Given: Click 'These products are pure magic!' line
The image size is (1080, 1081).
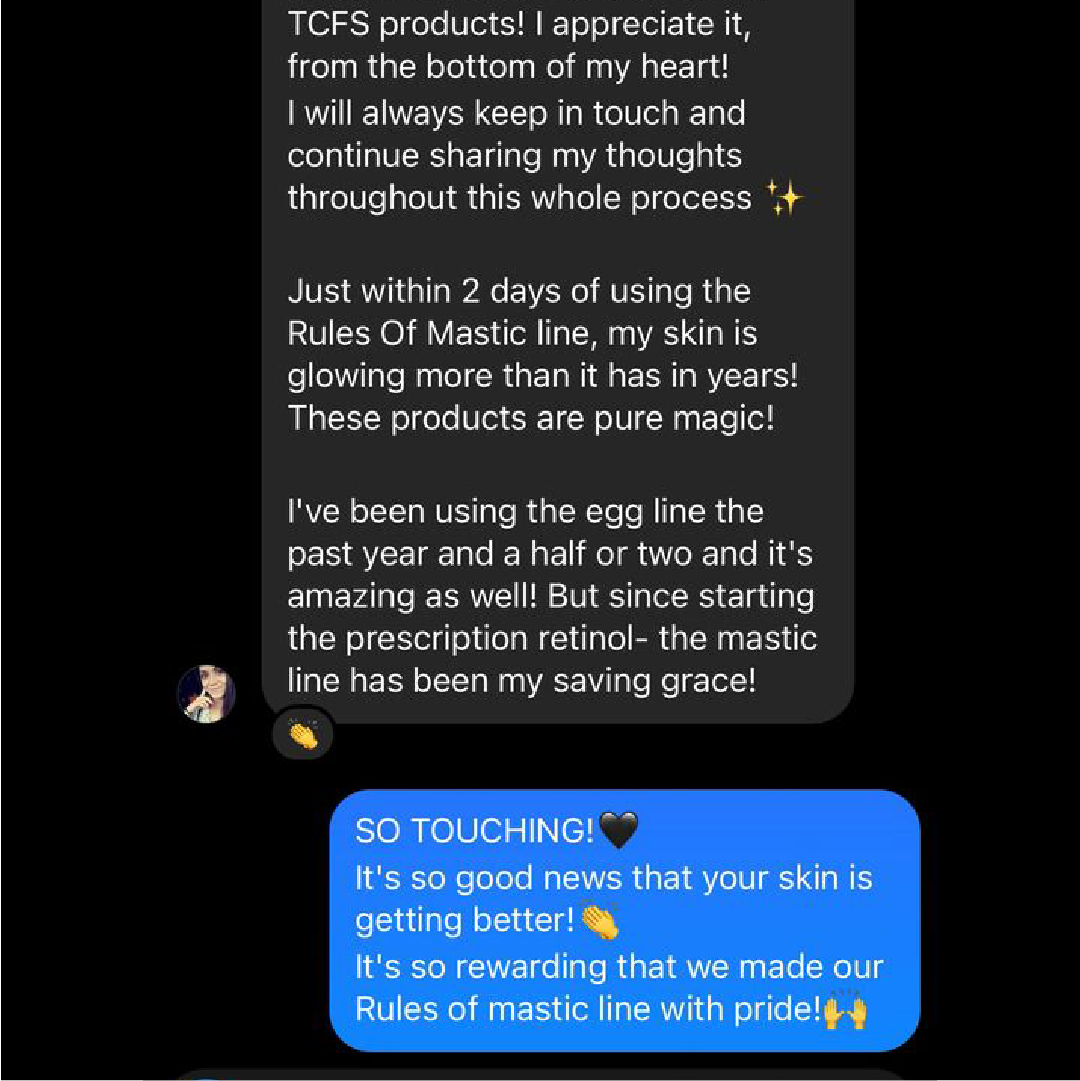Looking at the screenshot, I should pos(531,418).
